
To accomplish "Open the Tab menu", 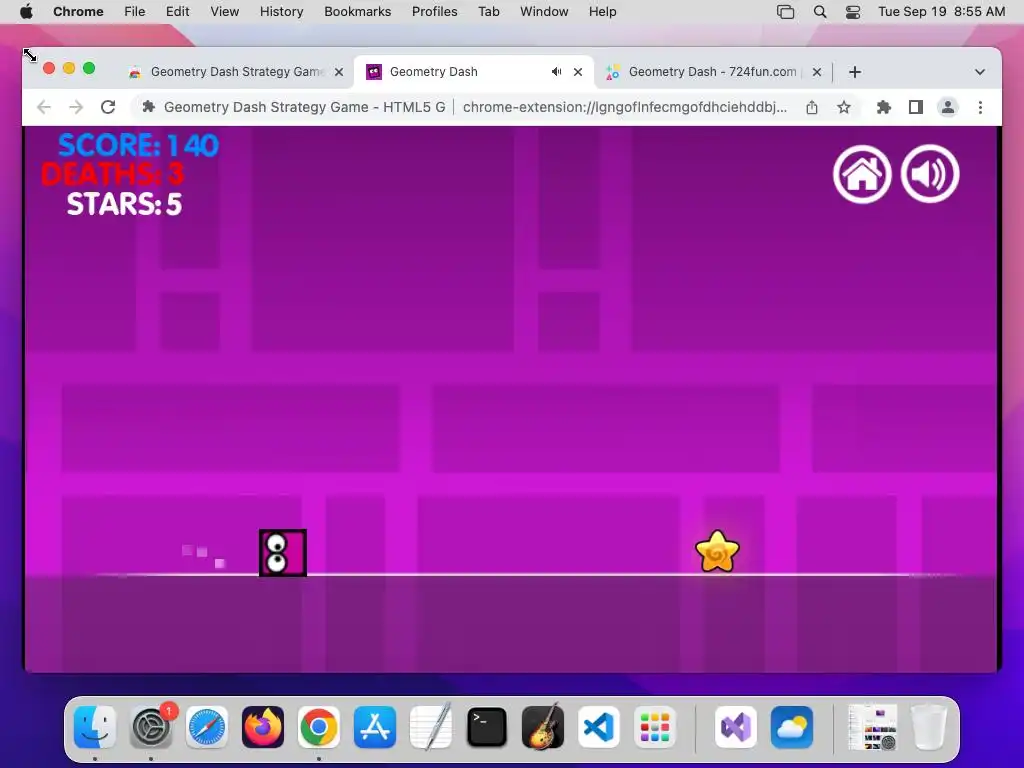I will click(x=488, y=12).
